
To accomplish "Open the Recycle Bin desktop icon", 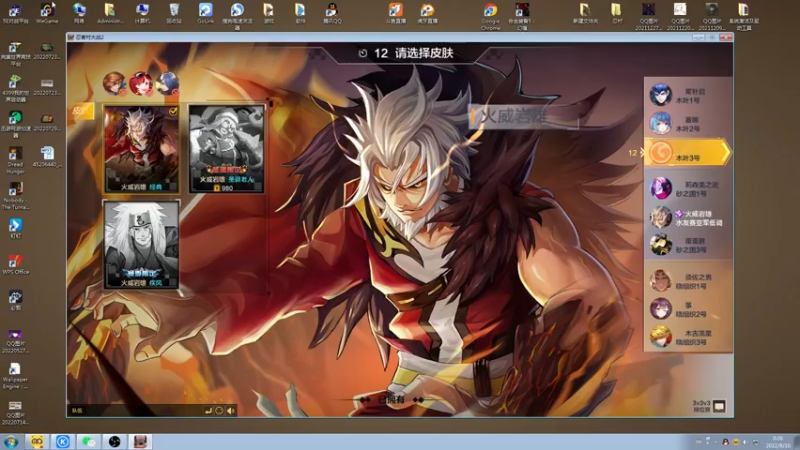I will (174, 13).
